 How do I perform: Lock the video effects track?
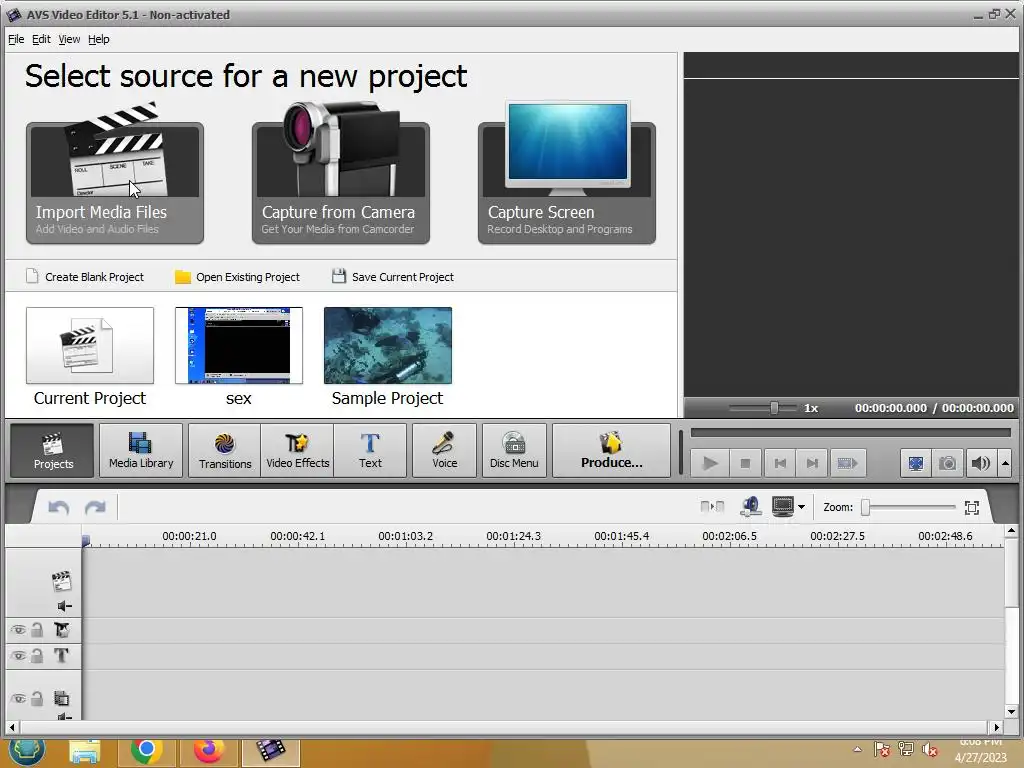pos(37,630)
